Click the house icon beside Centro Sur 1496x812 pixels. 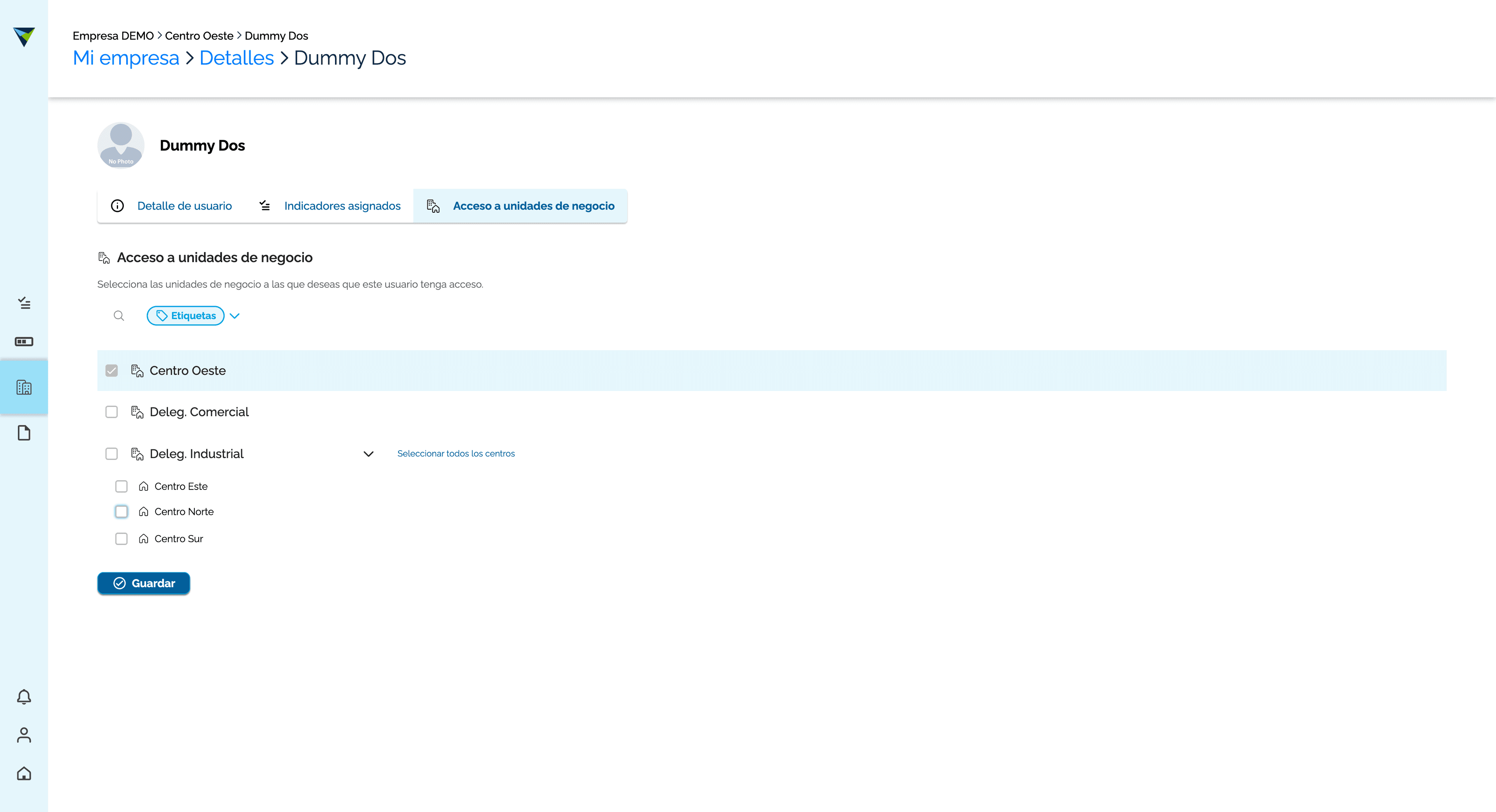pyautogui.click(x=143, y=539)
